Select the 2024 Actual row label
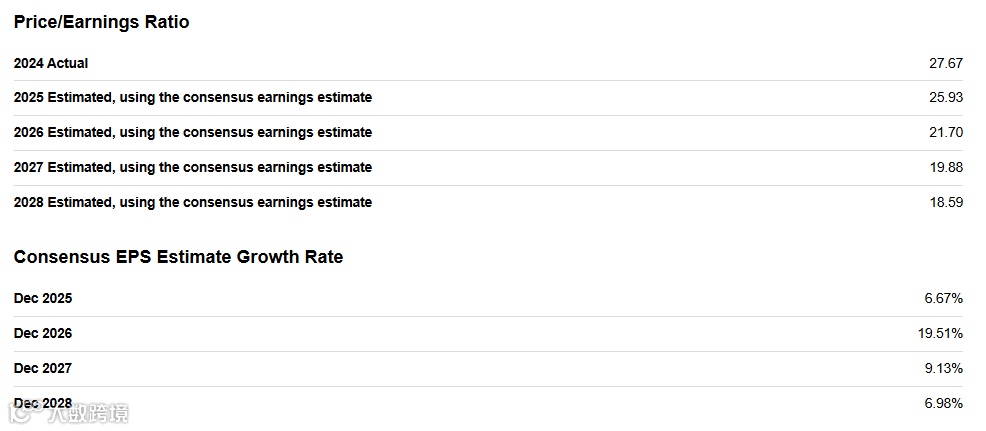 (x=51, y=63)
